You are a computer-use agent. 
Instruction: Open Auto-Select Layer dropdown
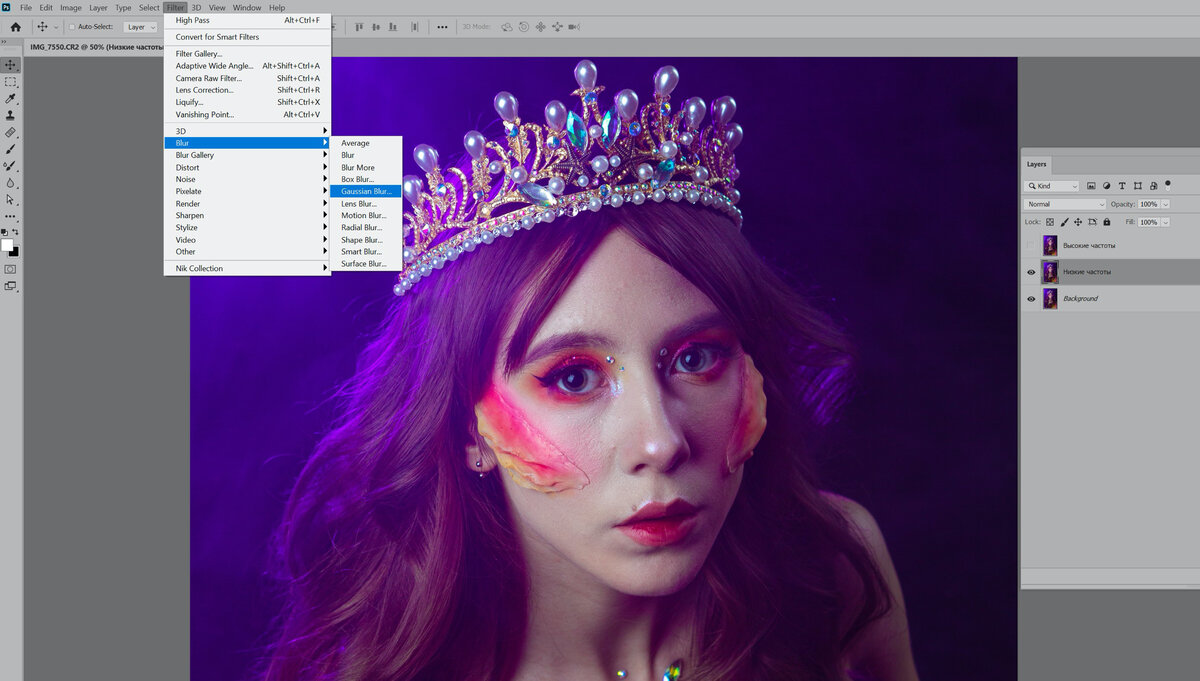click(x=140, y=27)
